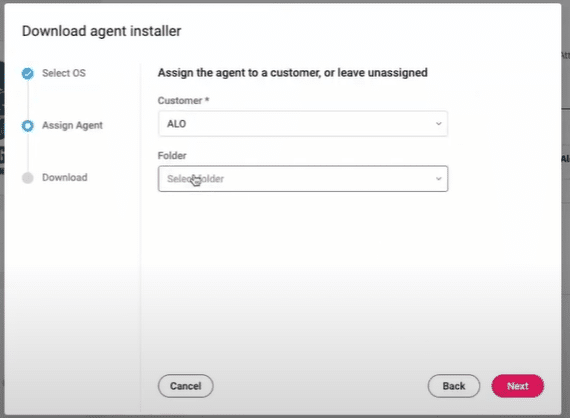This screenshot has width=570, height=418.
Task: Click the Assign the agent to a customer heading
Action: [293, 73]
